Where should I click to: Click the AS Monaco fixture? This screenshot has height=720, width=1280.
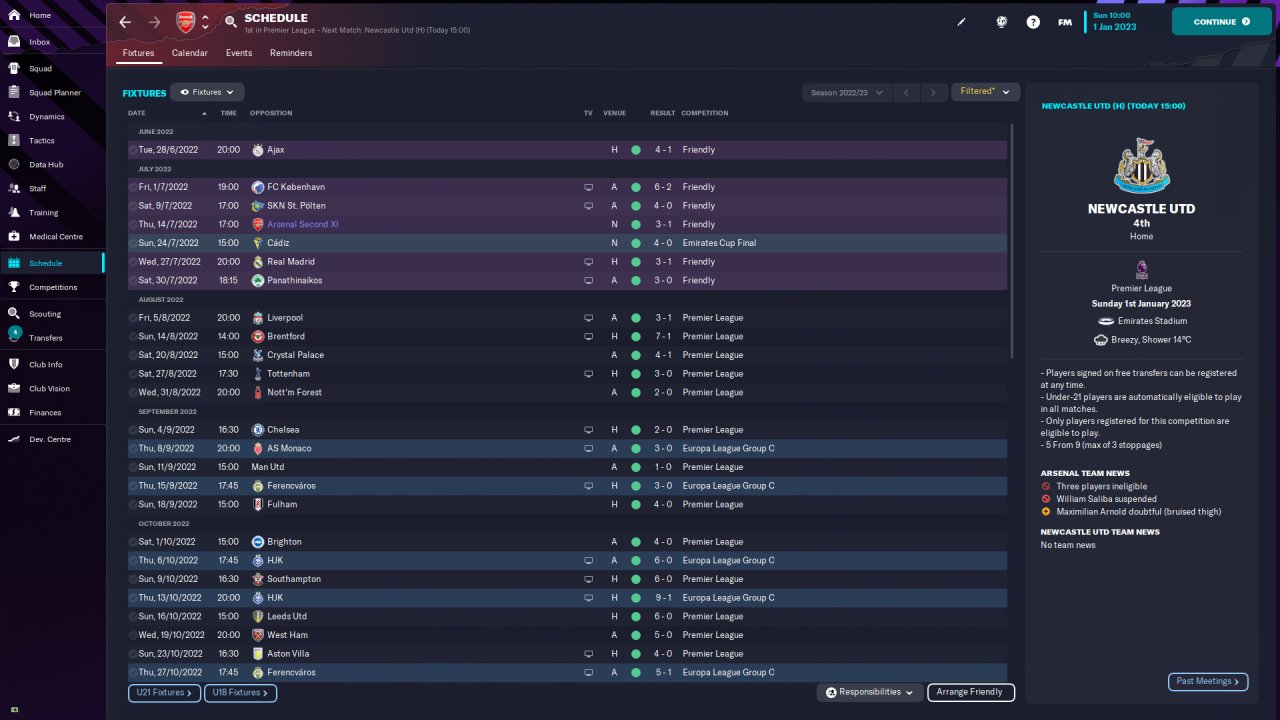pos(567,448)
